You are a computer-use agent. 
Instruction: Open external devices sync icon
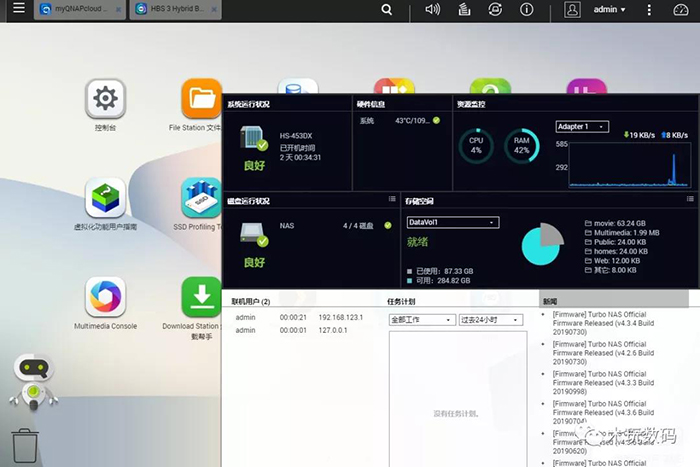(x=495, y=9)
